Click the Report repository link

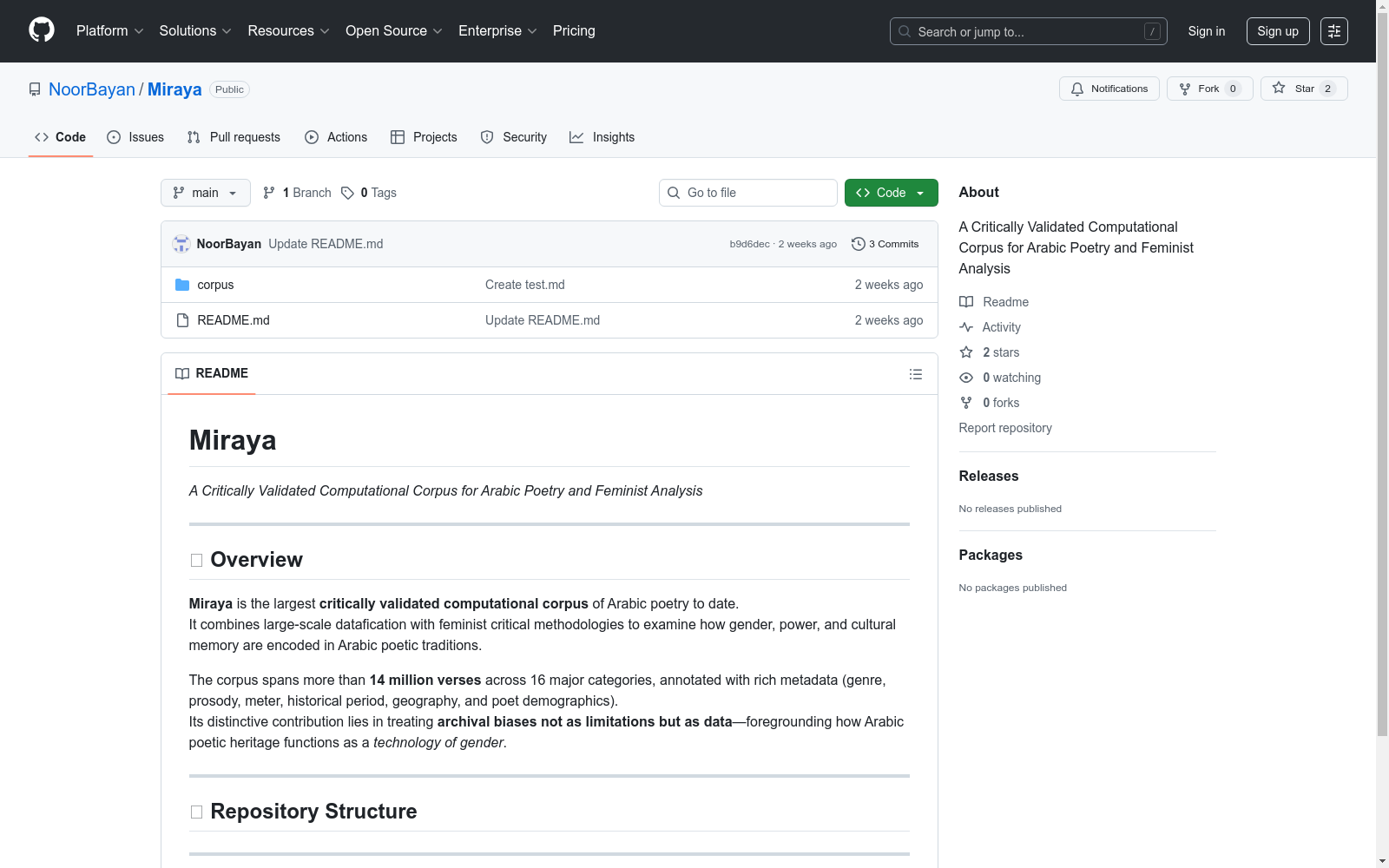tap(1005, 428)
